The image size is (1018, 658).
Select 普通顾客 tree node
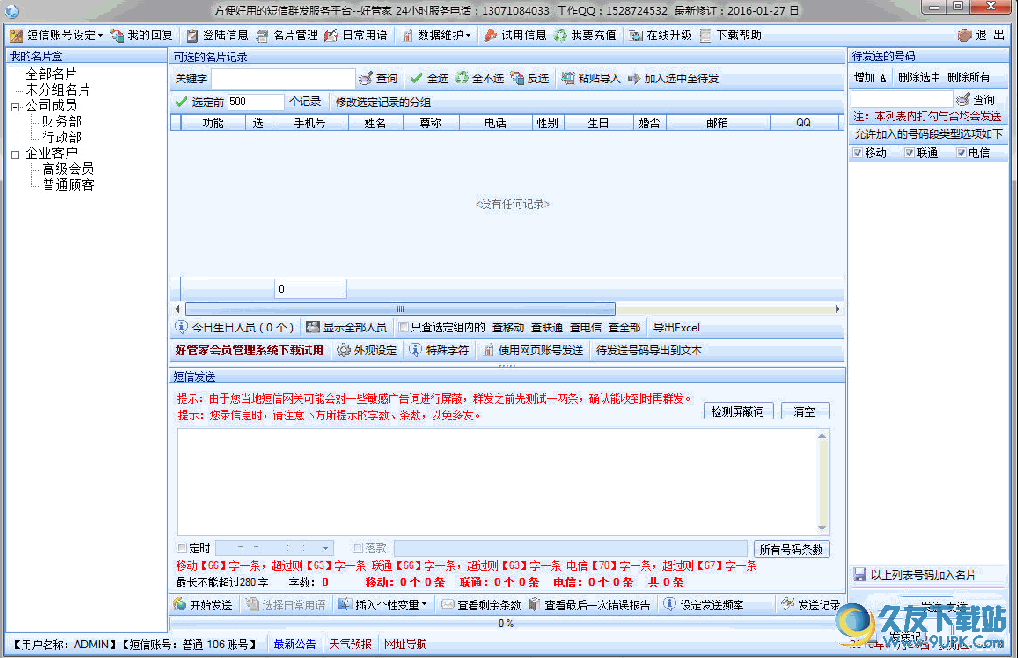(68, 185)
